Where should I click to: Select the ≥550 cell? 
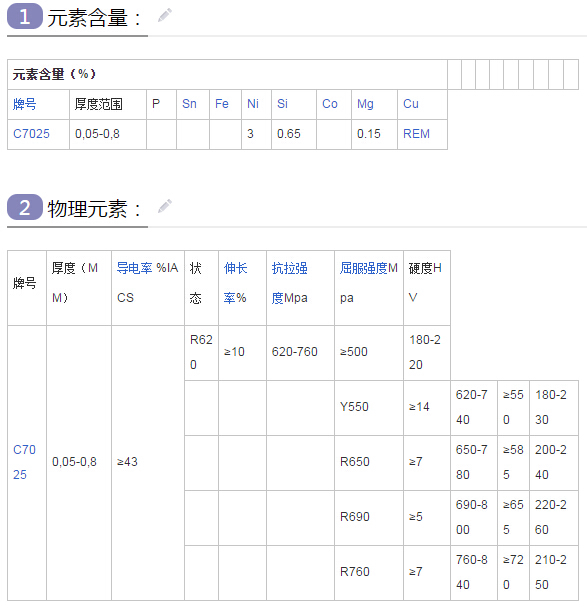click(513, 407)
